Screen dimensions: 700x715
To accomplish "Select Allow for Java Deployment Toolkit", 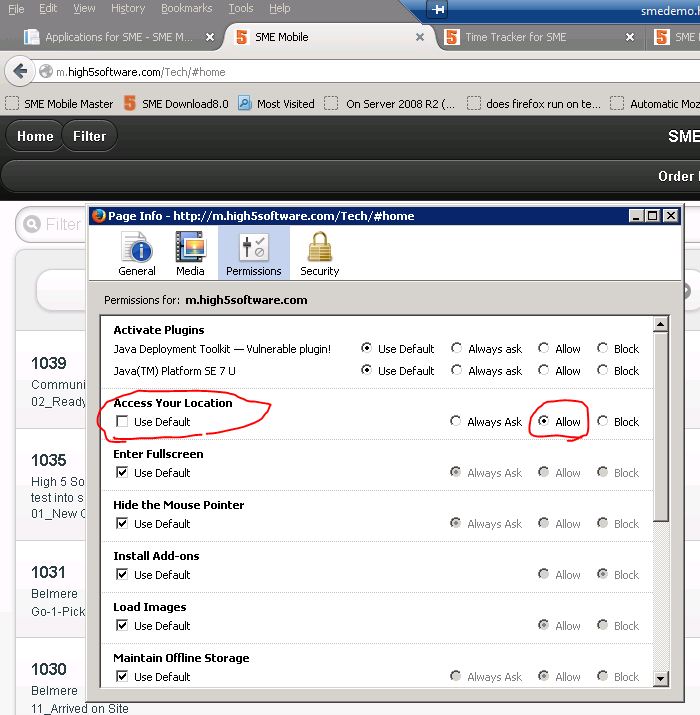I will pyautogui.click(x=543, y=348).
